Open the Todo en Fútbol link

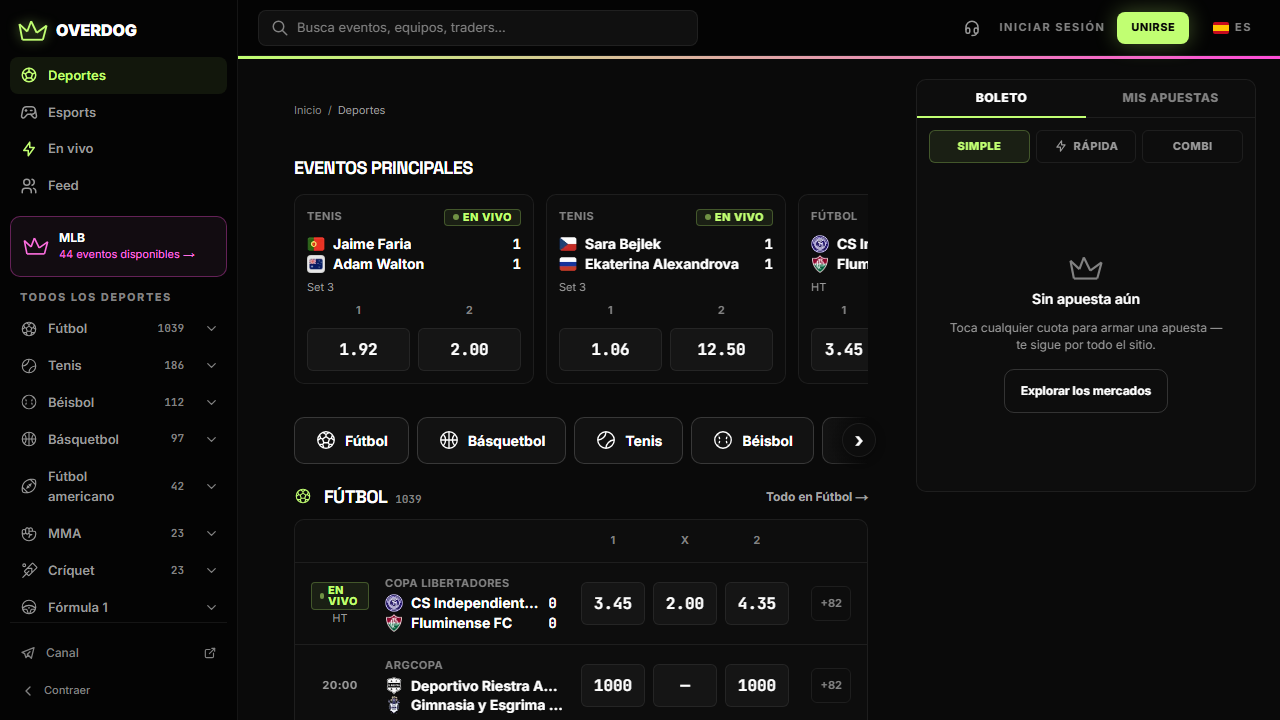pyautogui.click(x=817, y=497)
